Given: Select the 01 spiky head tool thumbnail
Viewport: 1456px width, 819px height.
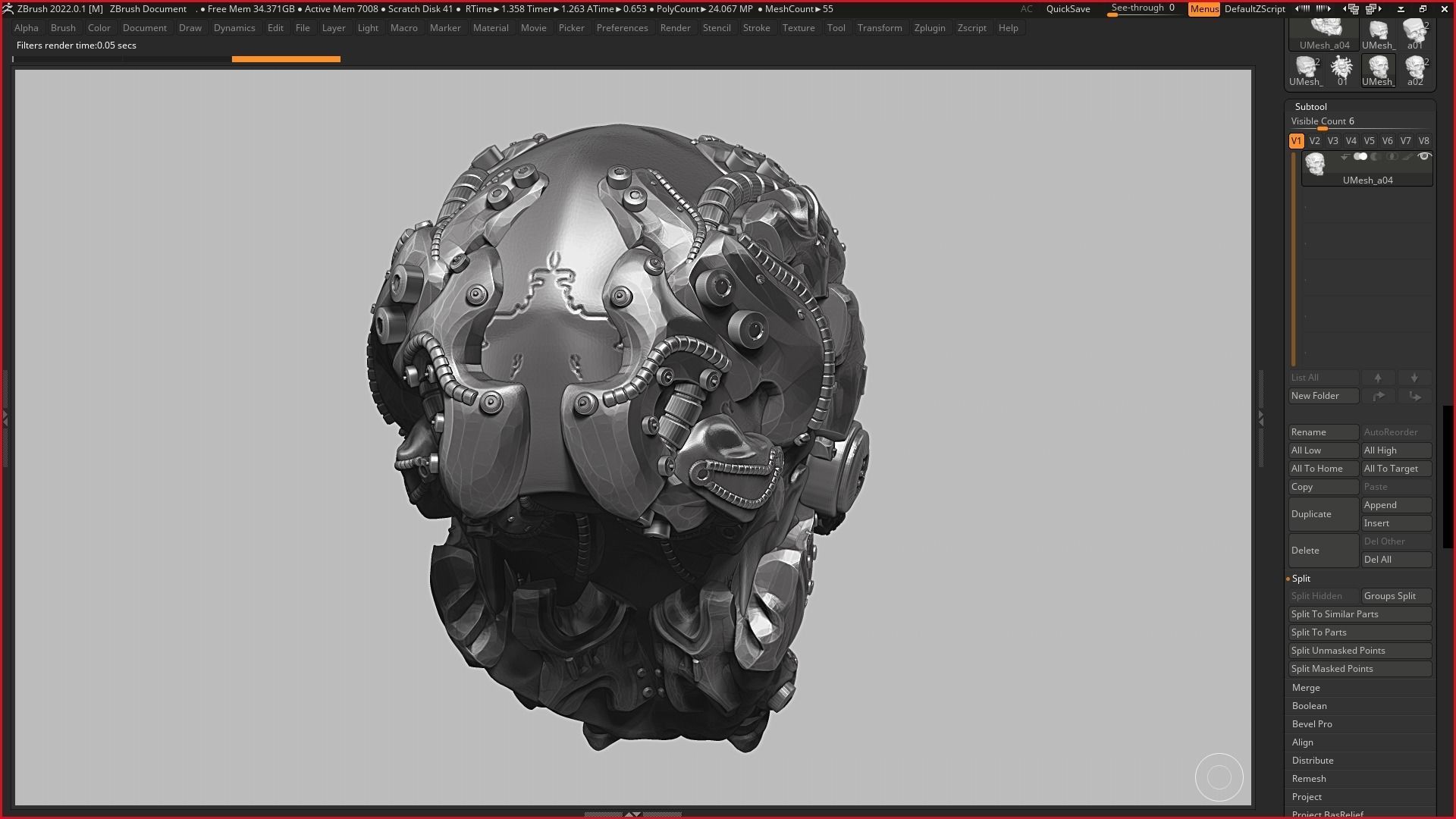Looking at the screenshot, I should 1342,71.
